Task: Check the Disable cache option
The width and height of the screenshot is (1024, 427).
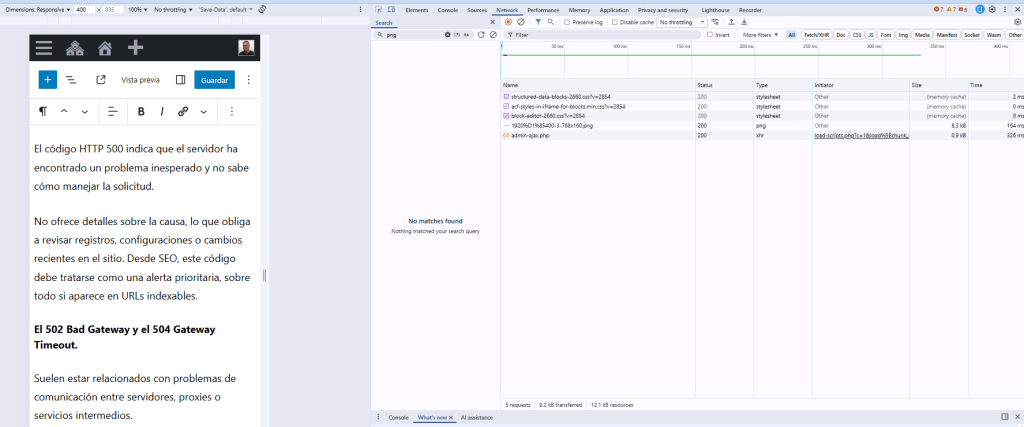Action: point(614,21)
